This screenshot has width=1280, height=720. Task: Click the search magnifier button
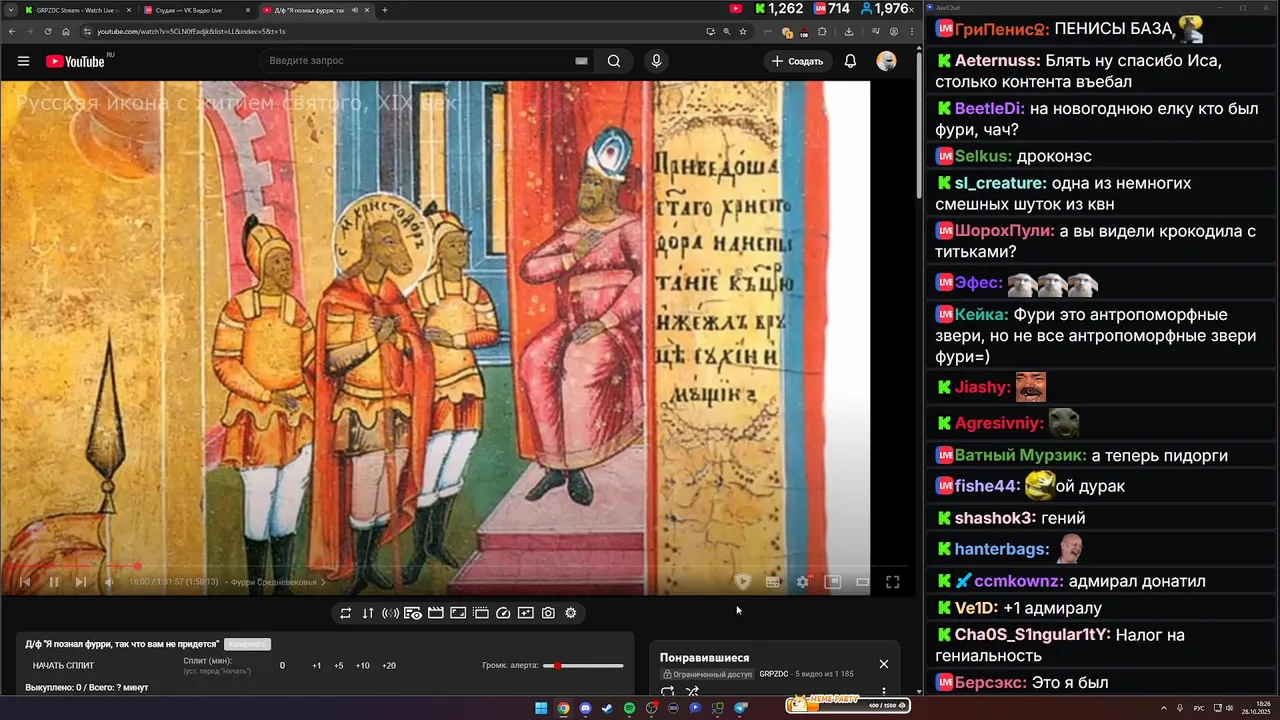point(614,61)
